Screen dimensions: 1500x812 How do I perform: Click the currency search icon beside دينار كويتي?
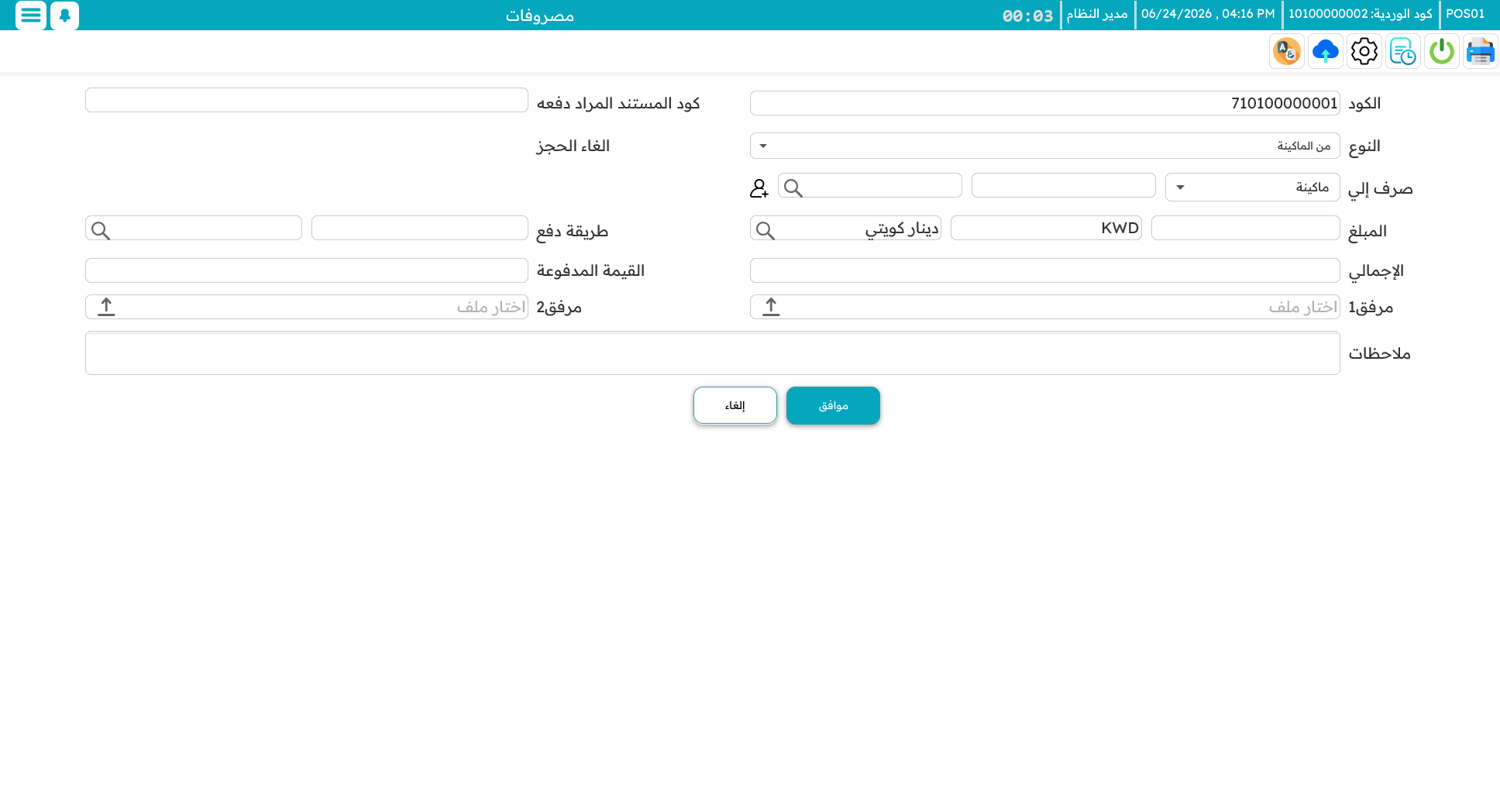click(x=765, y=230)
